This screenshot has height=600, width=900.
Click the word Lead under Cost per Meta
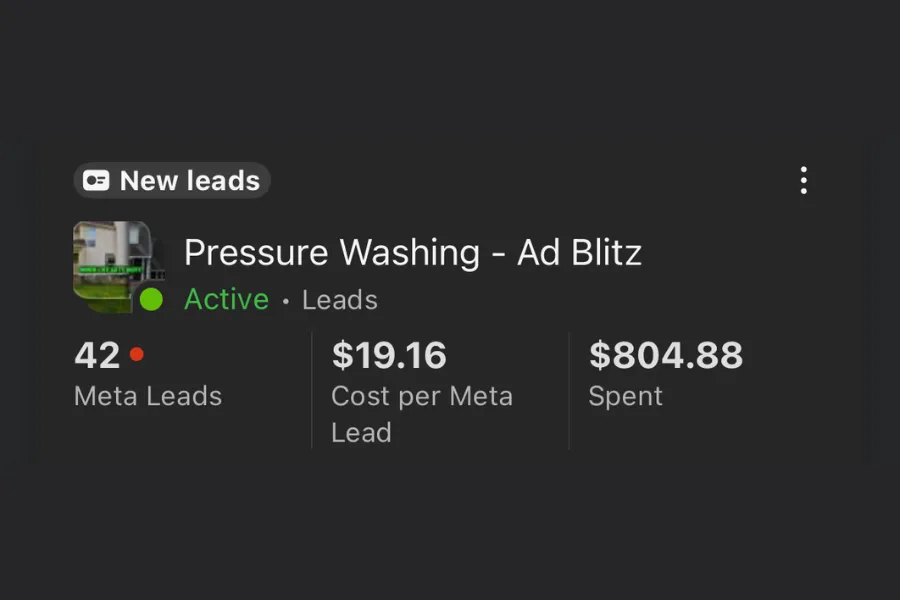[361, 433]
